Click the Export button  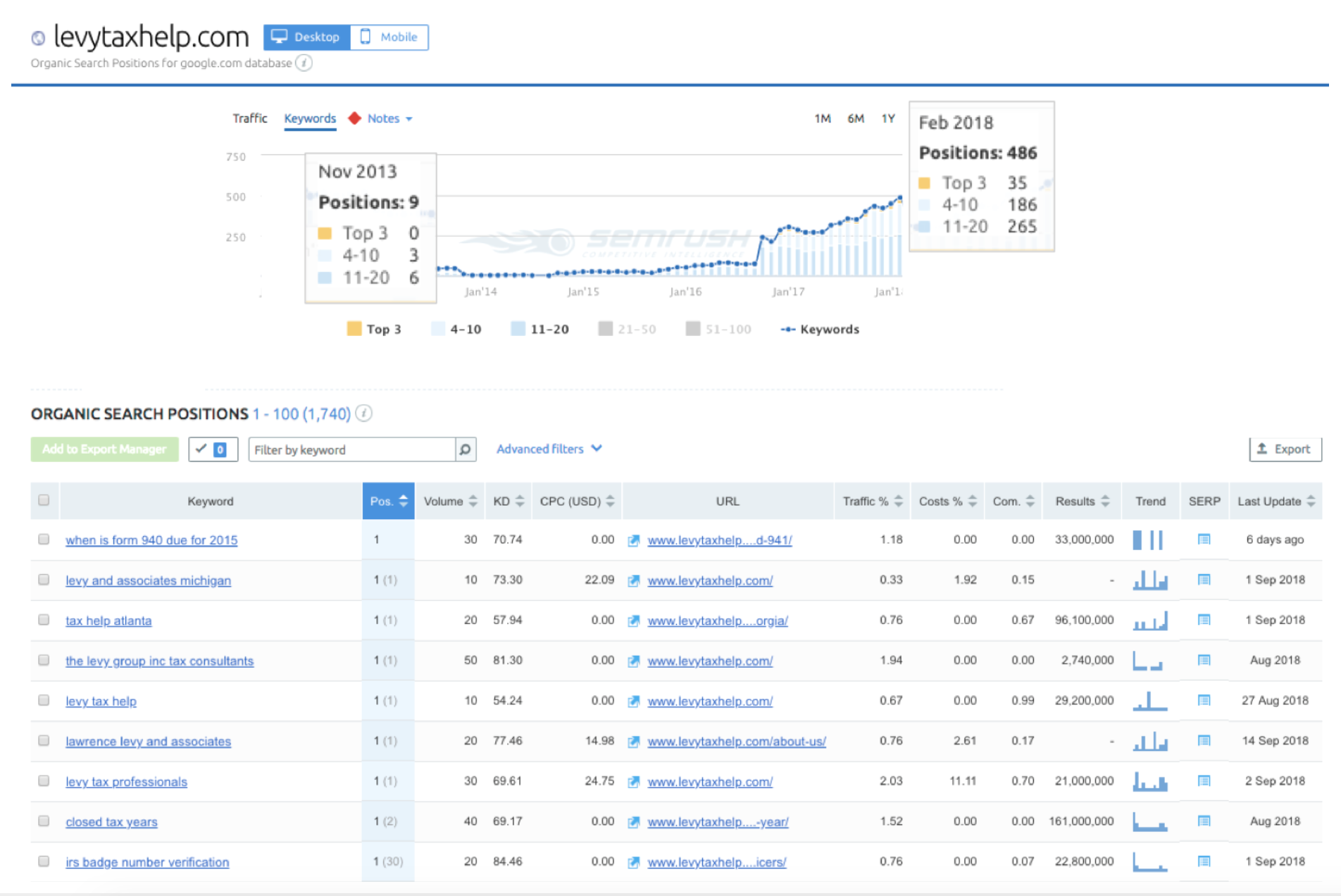point(1285,449)
